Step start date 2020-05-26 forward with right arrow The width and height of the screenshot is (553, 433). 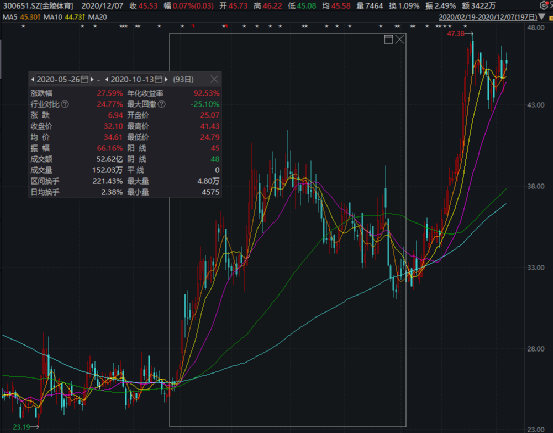[x=92, y=79]
